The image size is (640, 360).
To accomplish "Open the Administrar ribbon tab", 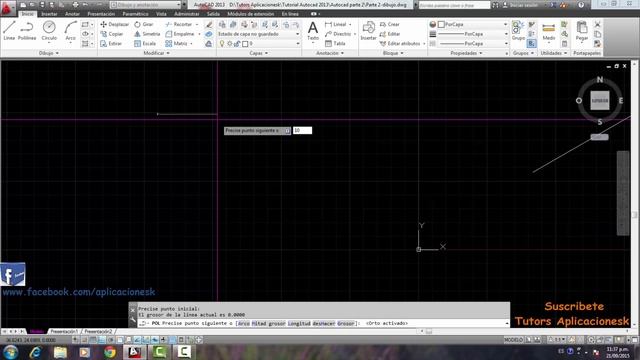I will pyautogui.click(x=187, y=14).
